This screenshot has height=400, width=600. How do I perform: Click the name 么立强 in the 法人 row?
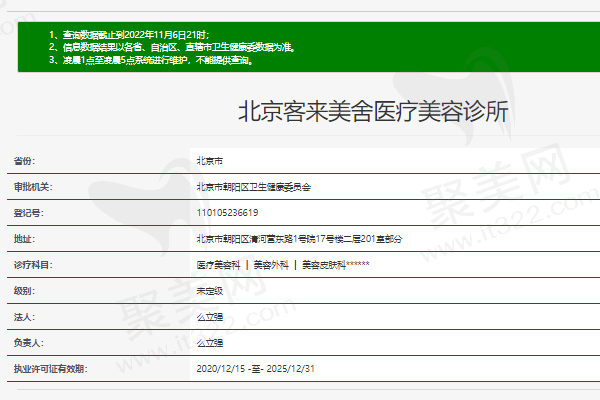pos(210,317)
